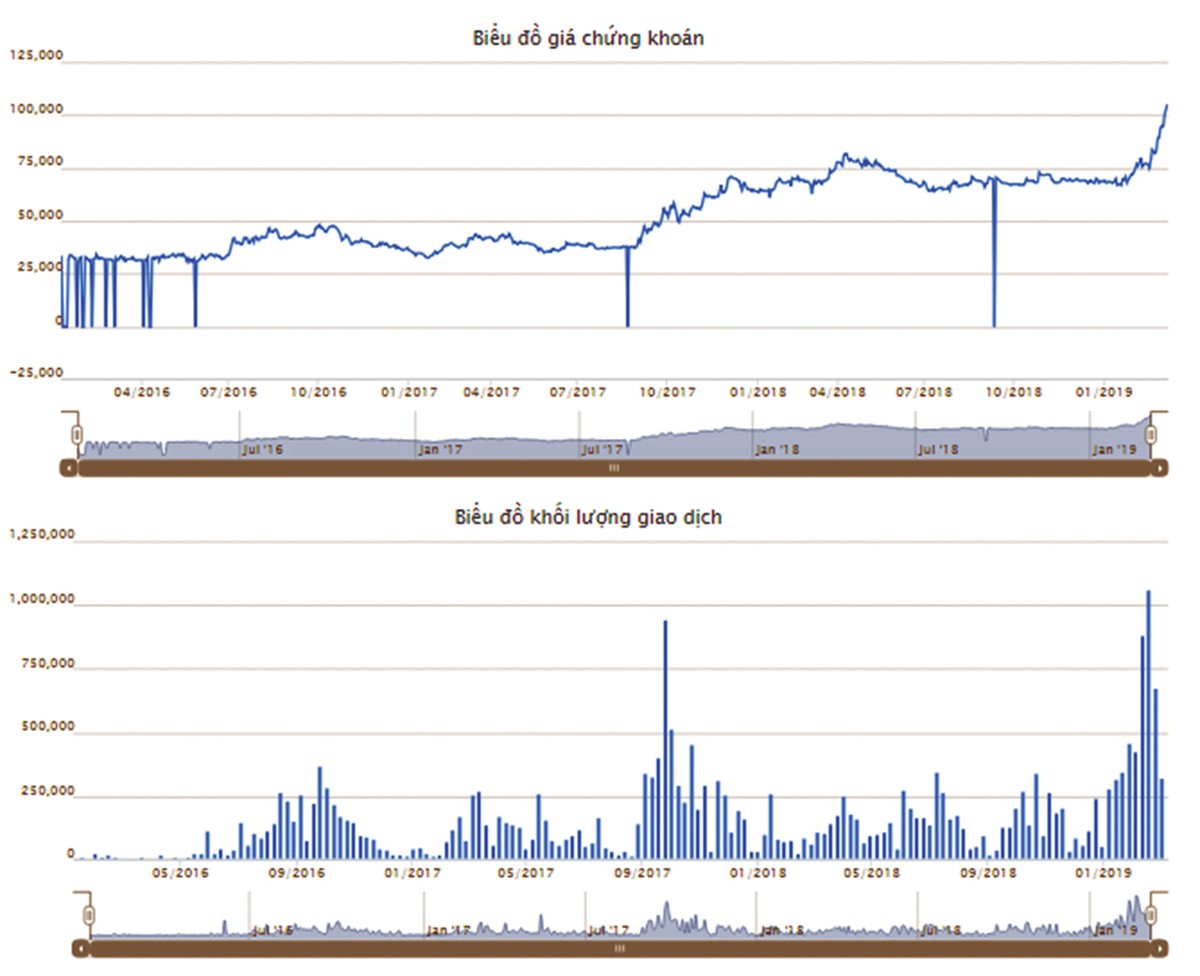Click the 01/2018 label on price axis

point(756,392)
